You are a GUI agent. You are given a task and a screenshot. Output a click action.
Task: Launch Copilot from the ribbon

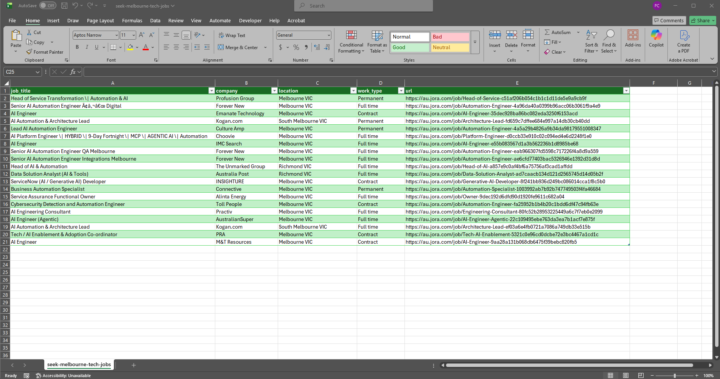click(x=656, y=39)
